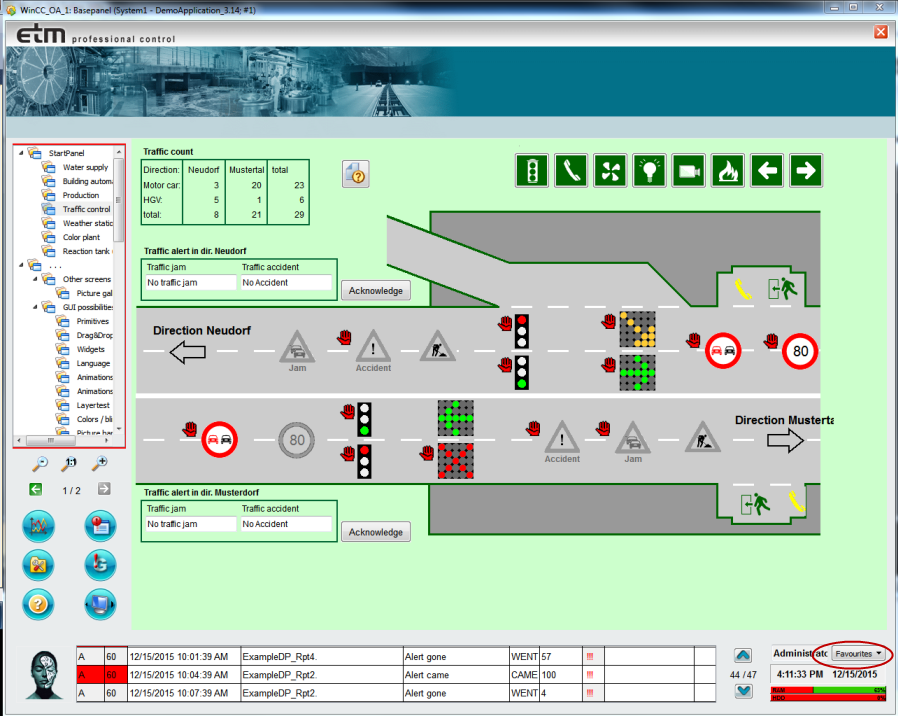The image size is (898, 716).
Task: Open the round help question mark button
Action: click(38, 604)
